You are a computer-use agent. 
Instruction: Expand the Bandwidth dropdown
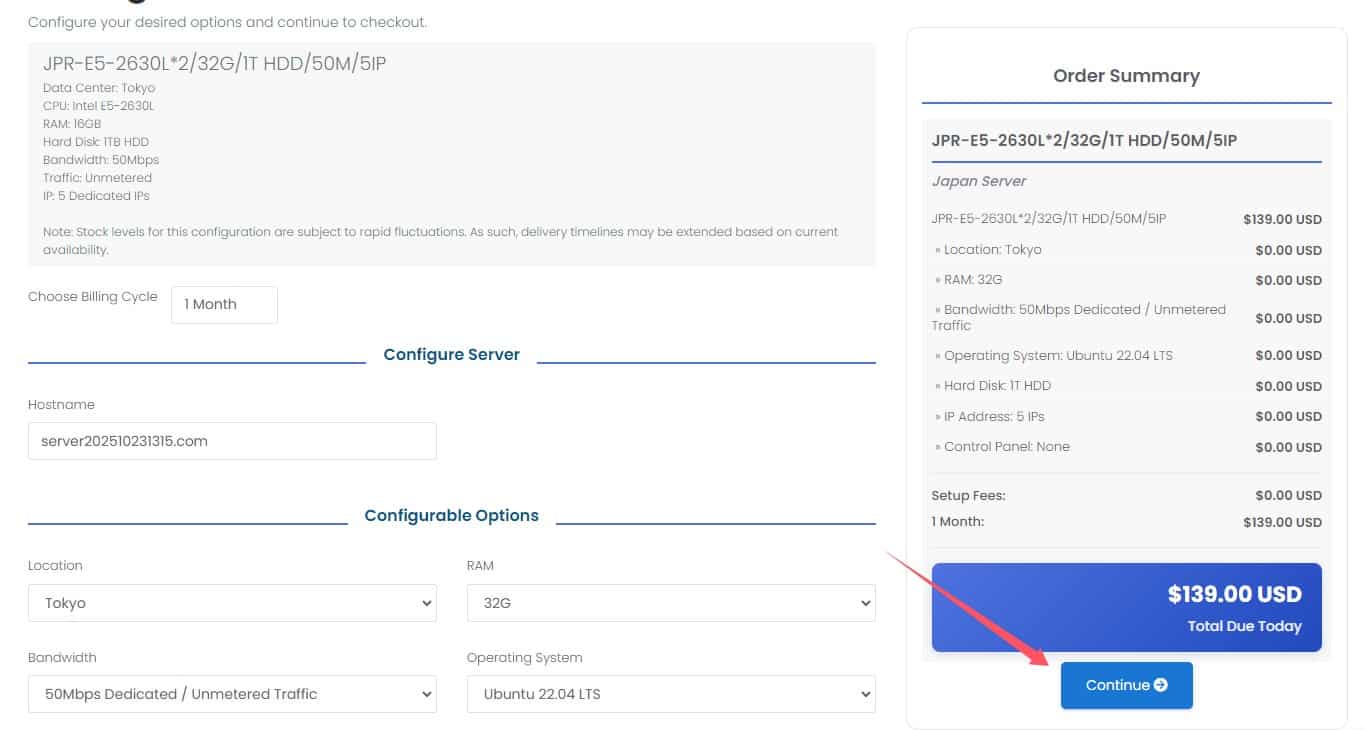pyautogui.click(x=232, y=694)
